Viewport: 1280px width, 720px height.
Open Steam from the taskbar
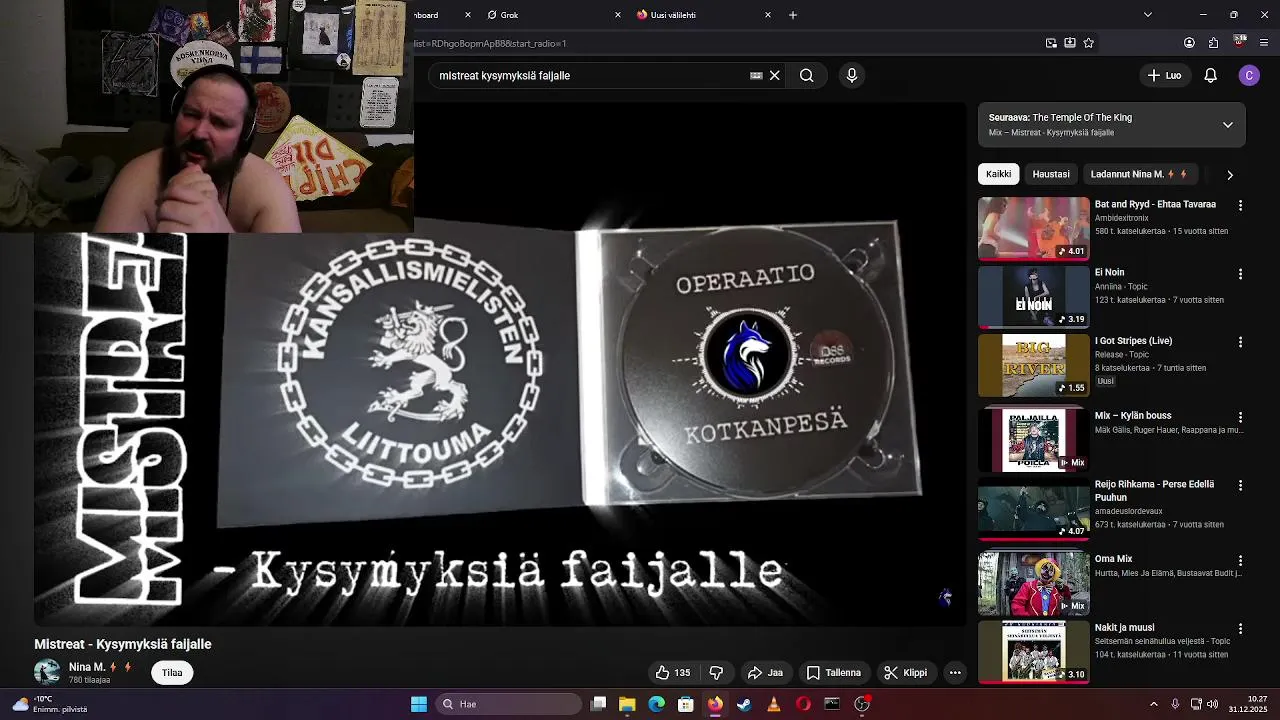(744, 704)
